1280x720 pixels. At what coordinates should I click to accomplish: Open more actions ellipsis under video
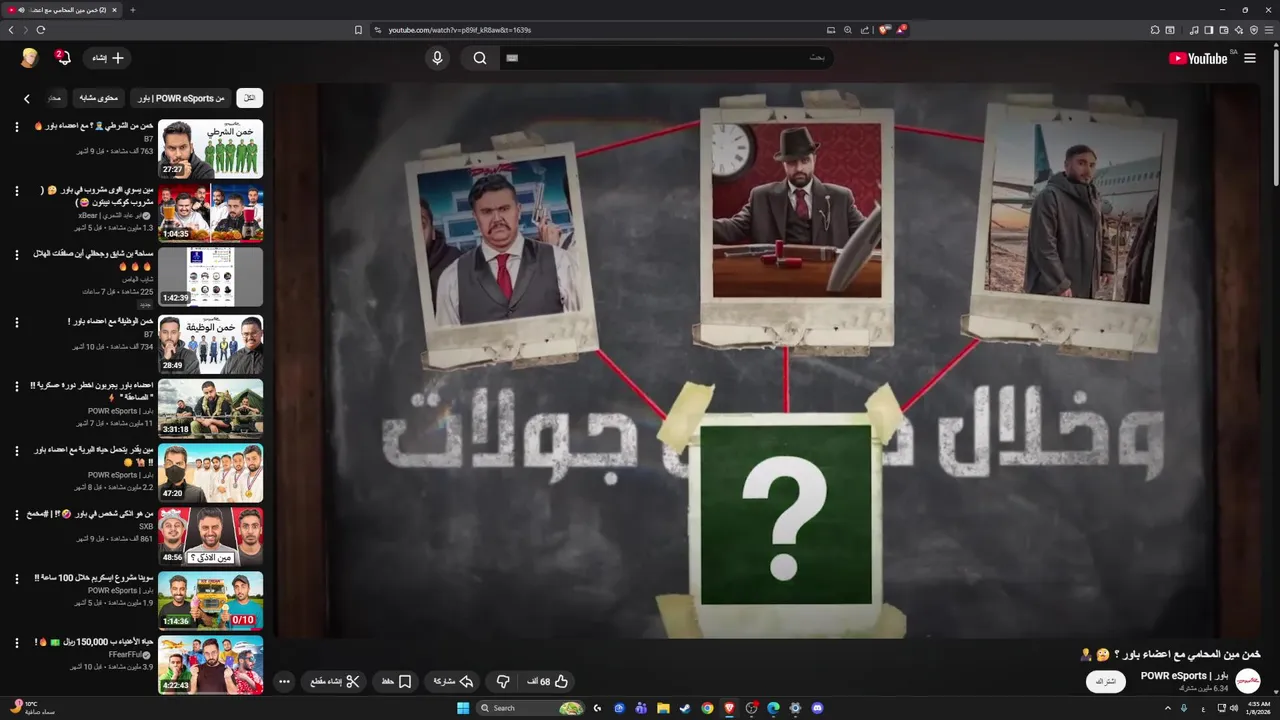(x=284, y=681)
